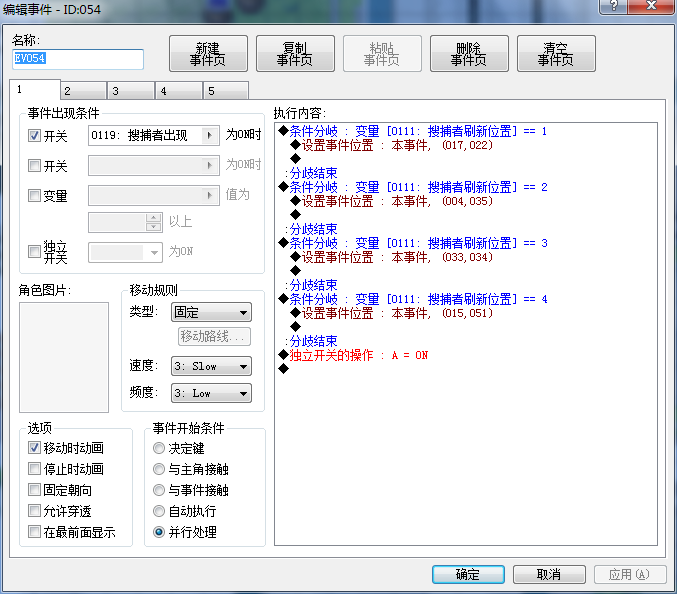This screenshot has height=594, width=677.
Task: Enable the 变量 condition checkbox
Action: coord(34,196)
